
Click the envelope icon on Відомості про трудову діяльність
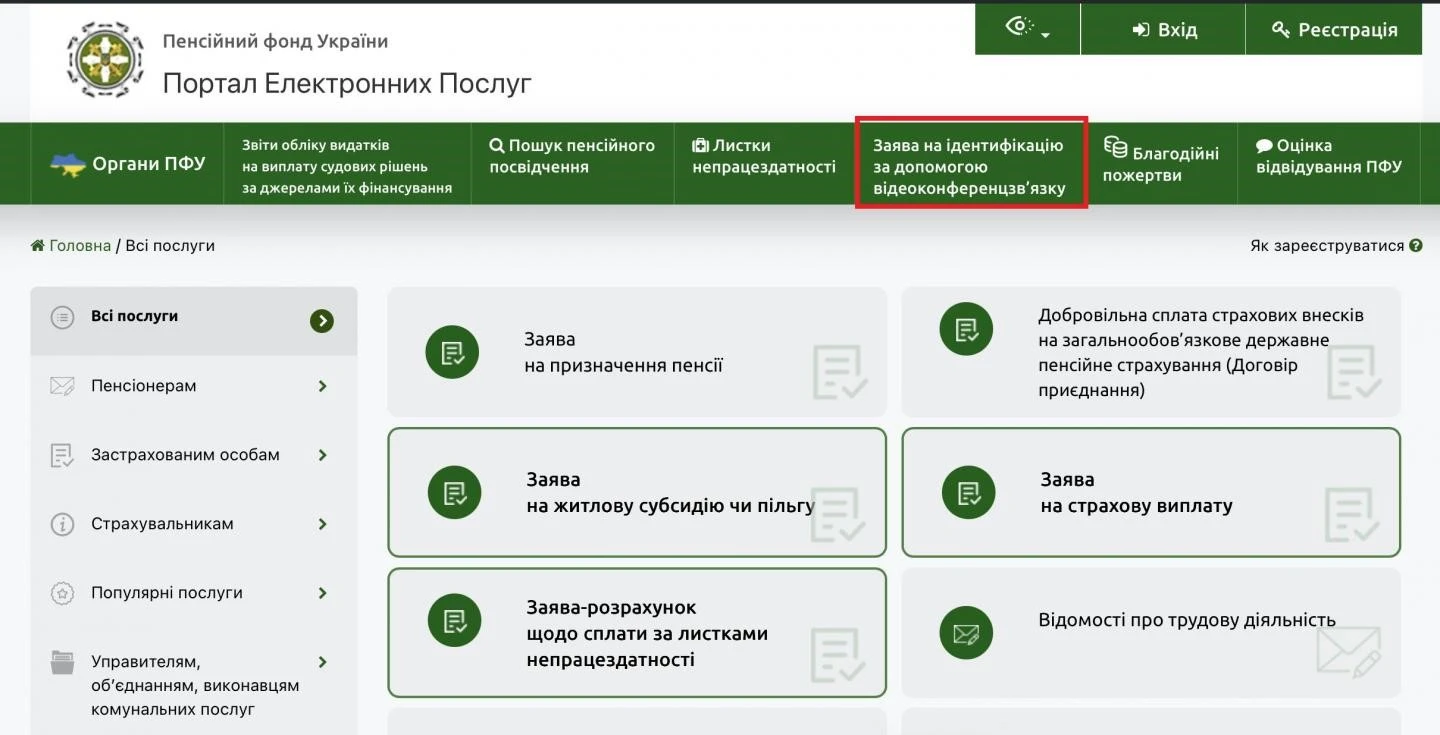click(x=965, y=632)
